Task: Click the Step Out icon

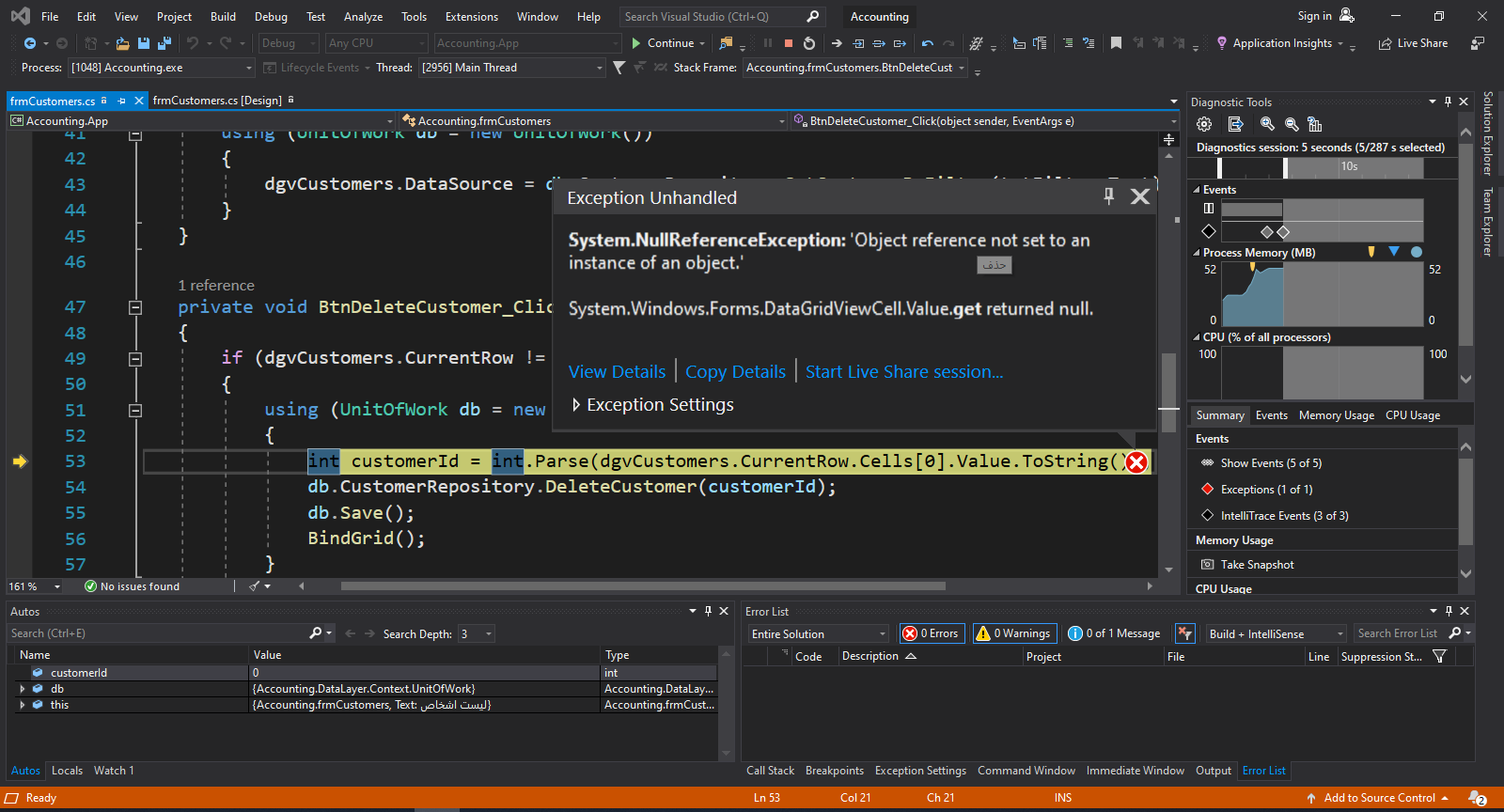Action: [900, 43]
